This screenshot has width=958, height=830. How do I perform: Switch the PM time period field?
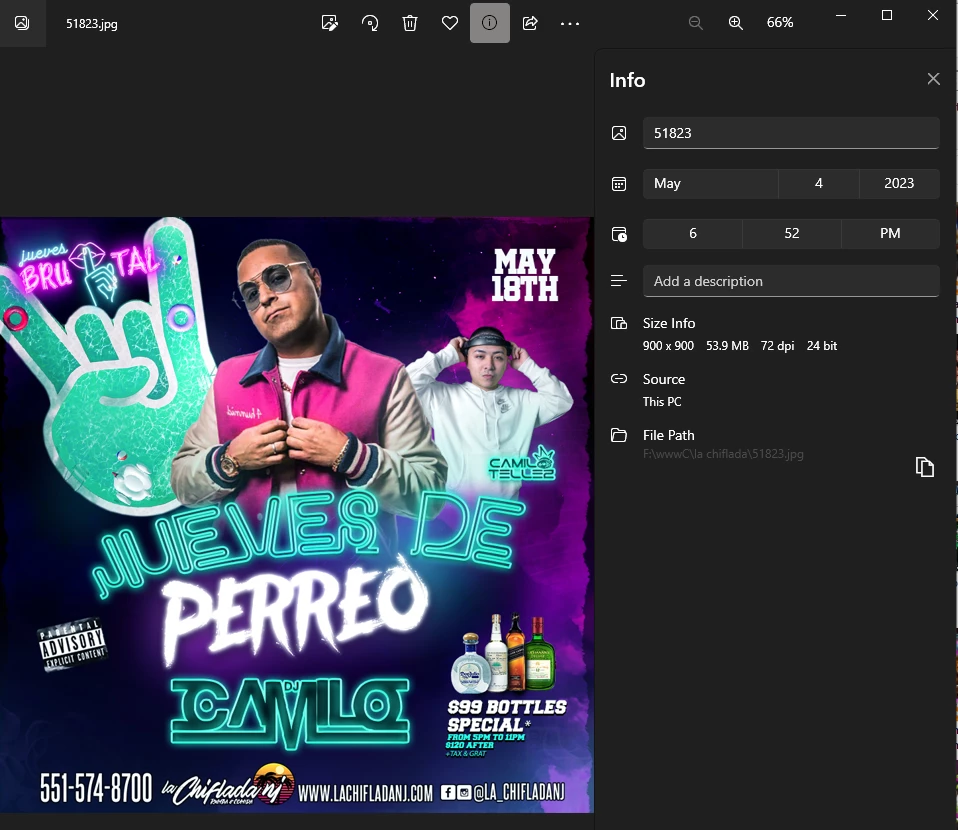pyautogui.click(x=890, y=233)
